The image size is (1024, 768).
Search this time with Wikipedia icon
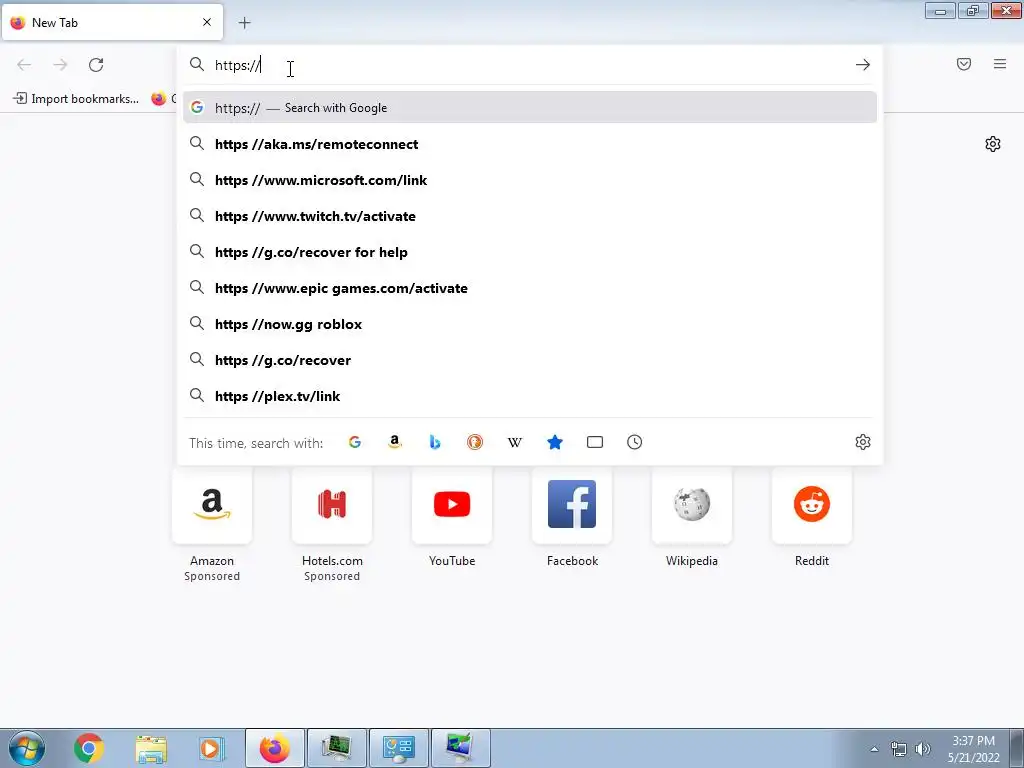pos(515,442)
